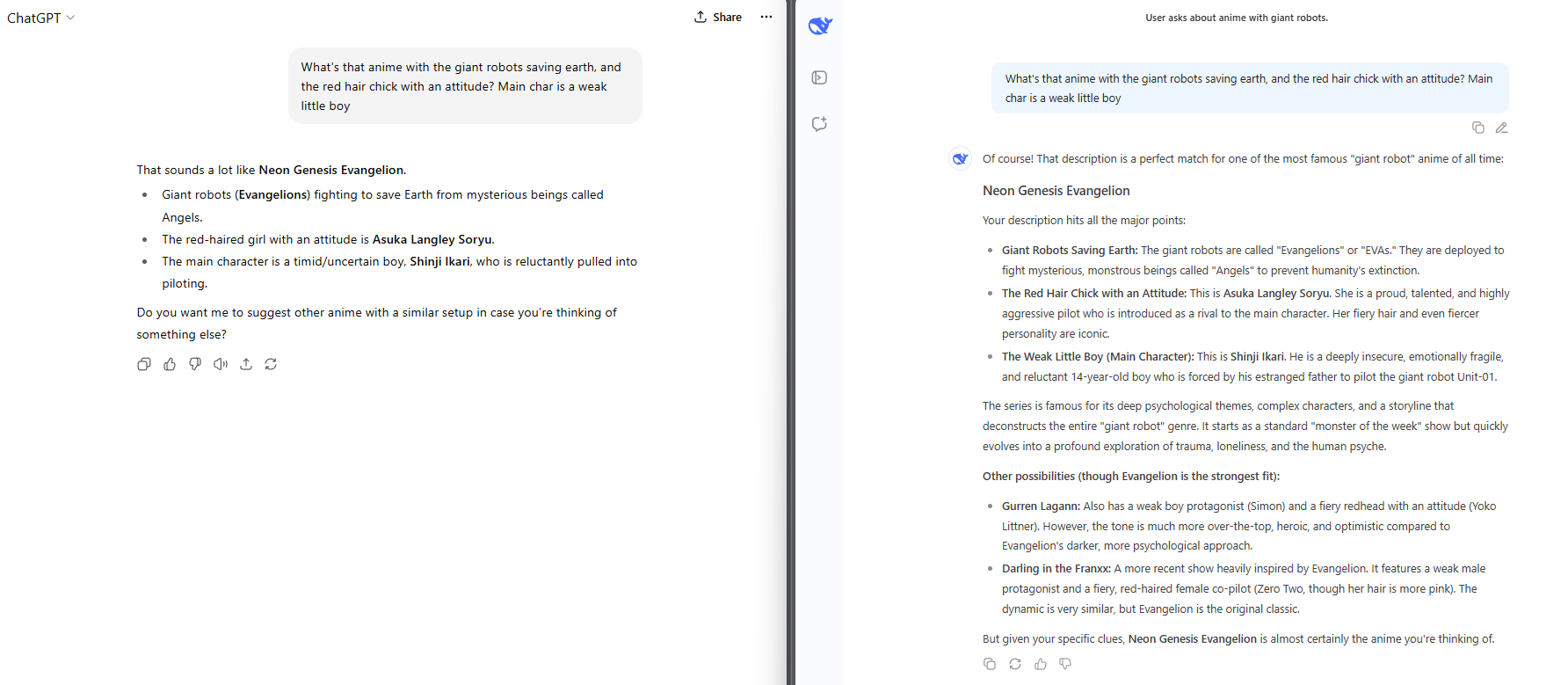The height and width of the screenshot is (685, 1568).
Task: Read aloud the ChatGPT response
Action: [x=221, y=364]
